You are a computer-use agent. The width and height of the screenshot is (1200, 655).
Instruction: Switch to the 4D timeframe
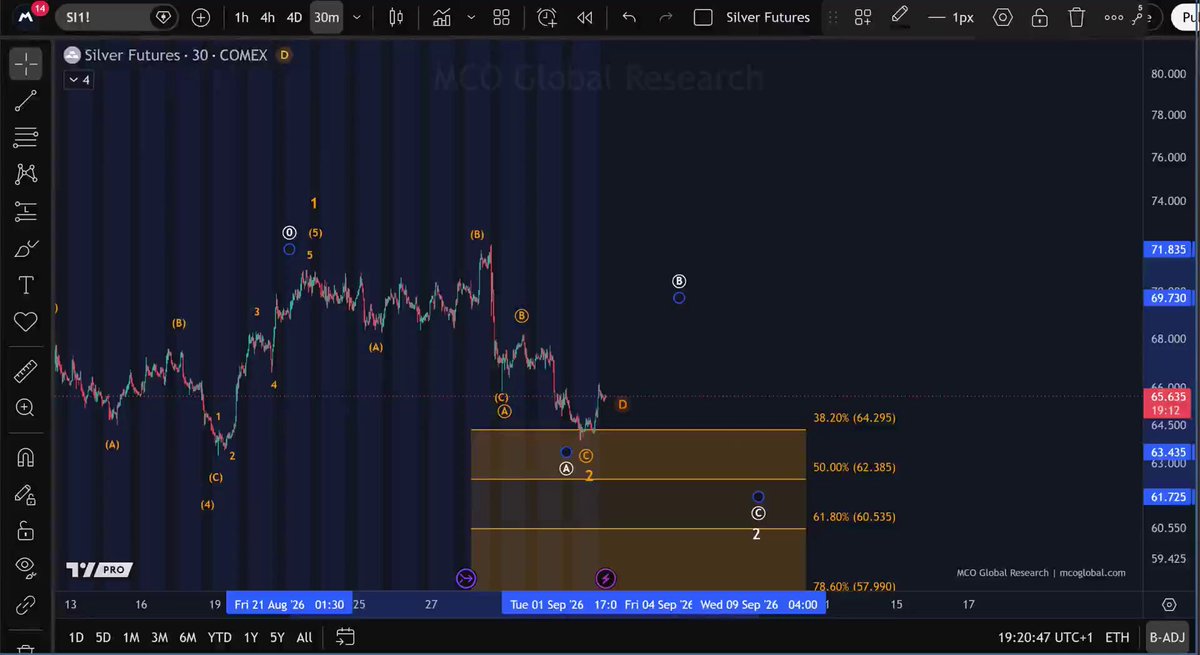(294, 17)
